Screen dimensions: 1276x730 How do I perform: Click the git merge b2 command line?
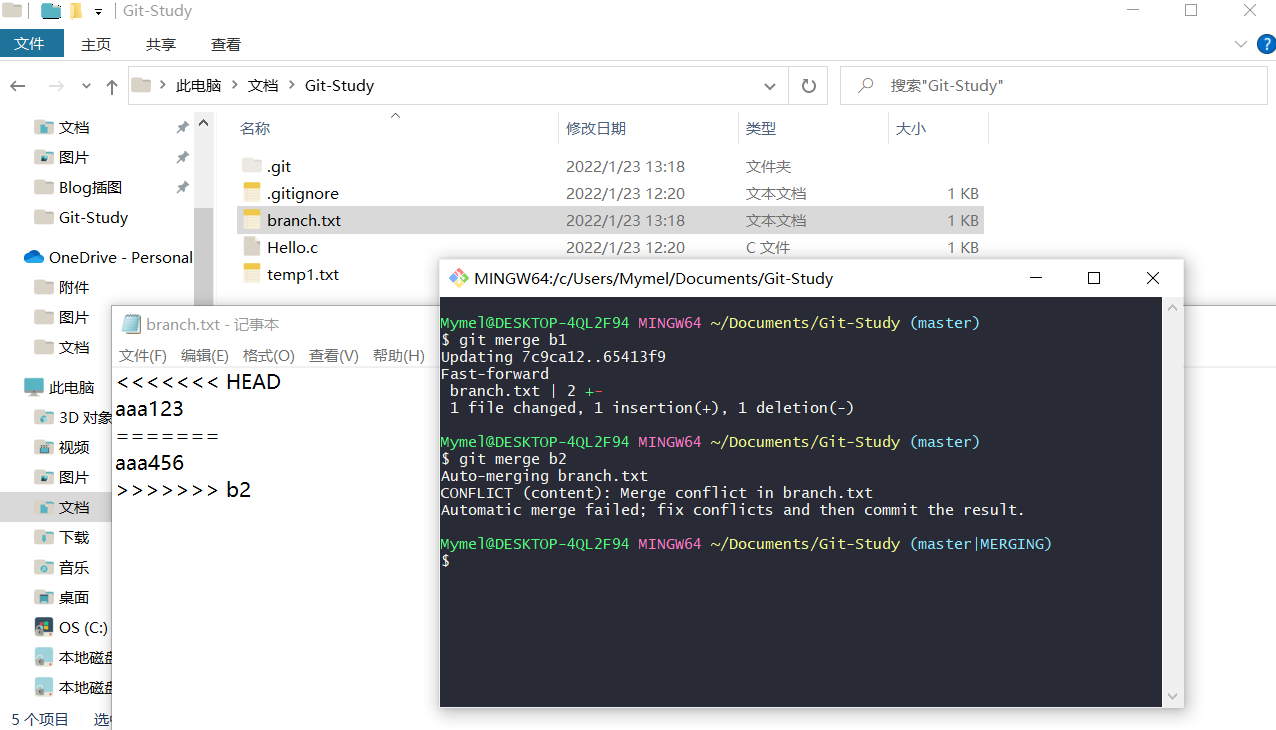[504, 459]
